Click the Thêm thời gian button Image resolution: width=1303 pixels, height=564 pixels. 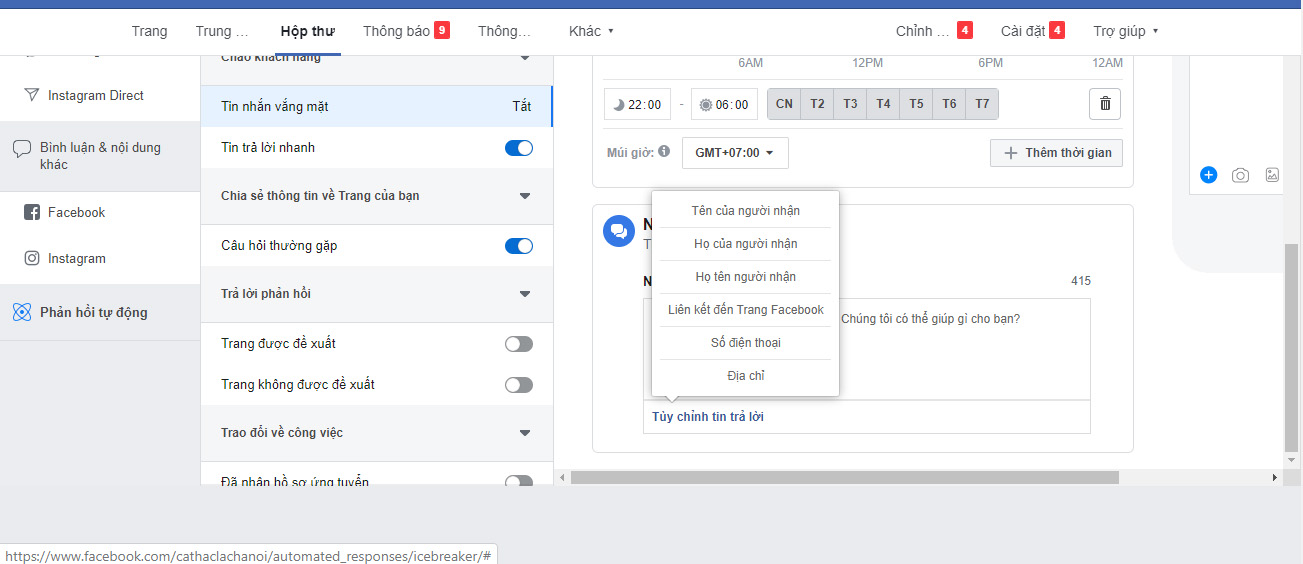[x=1057, y=153]
